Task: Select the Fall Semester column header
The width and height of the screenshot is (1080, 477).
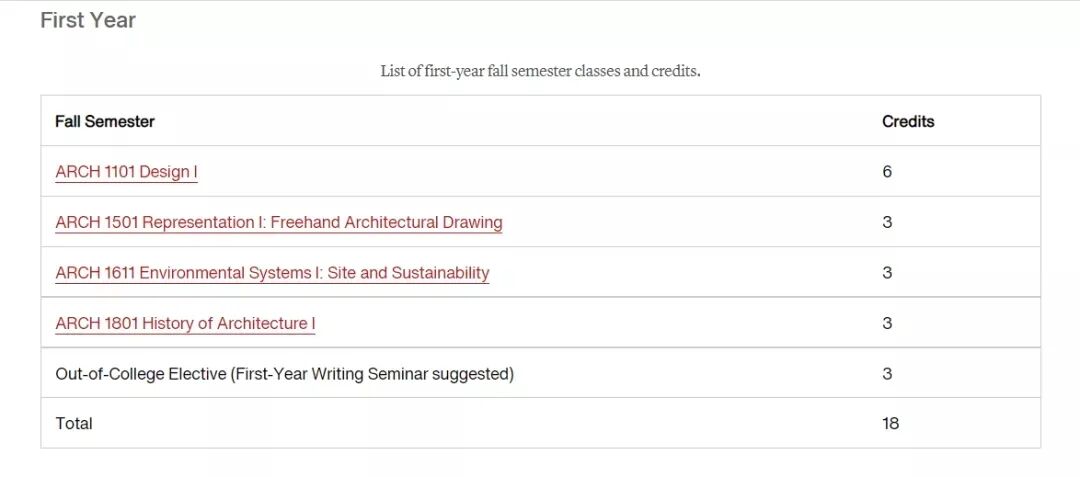Action: coord(105,121)
